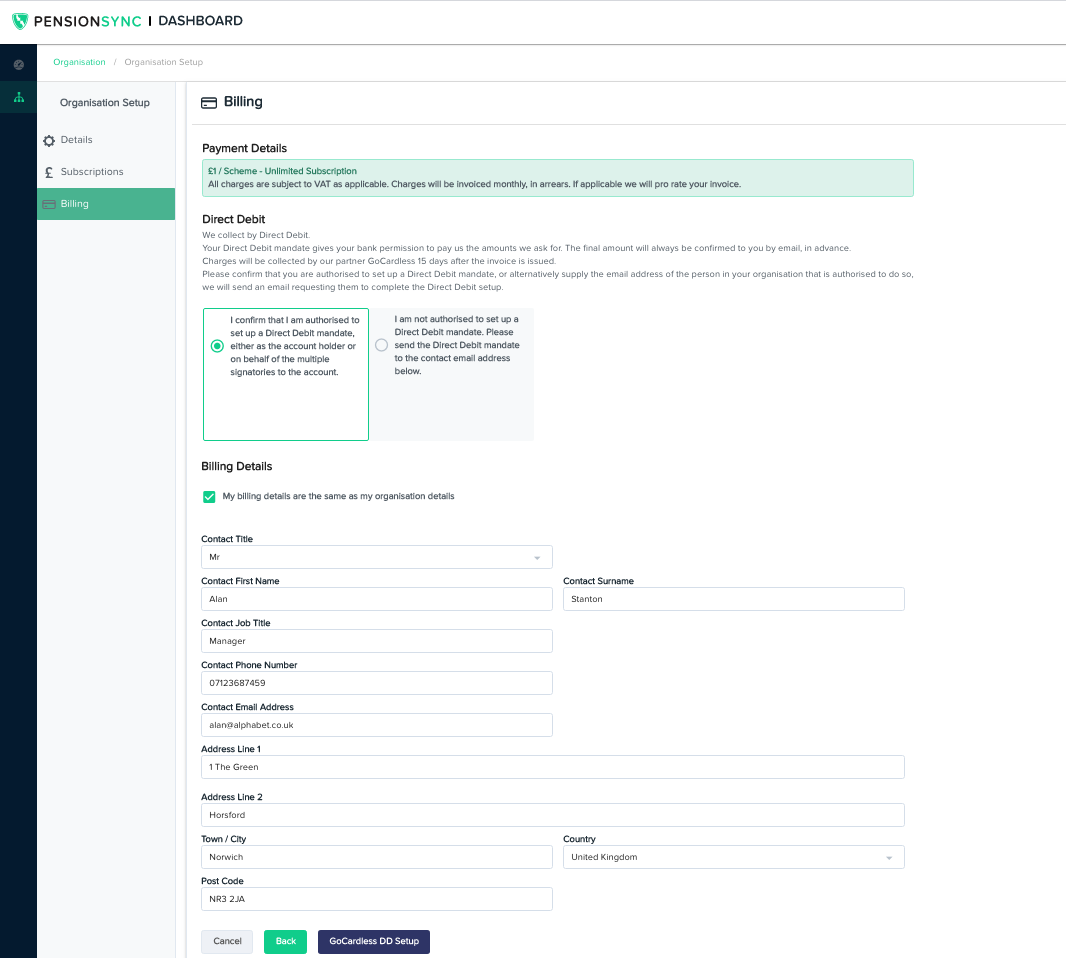
Task: Click the green Back button
Action: coord(285,941)
